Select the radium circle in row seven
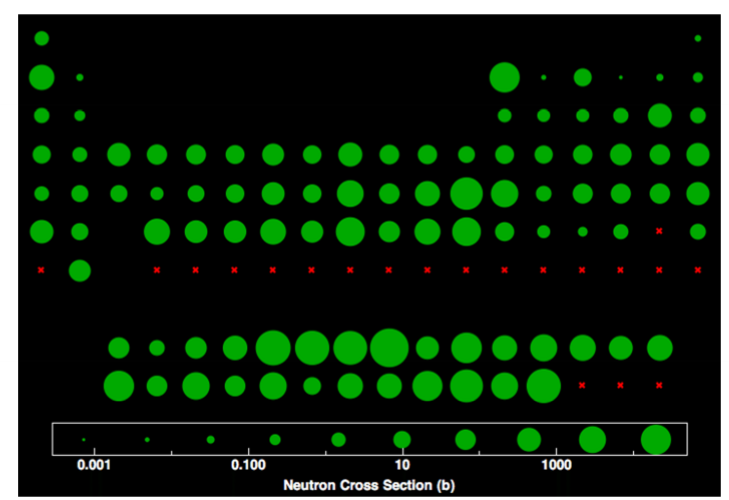 [x=80, y=271]
